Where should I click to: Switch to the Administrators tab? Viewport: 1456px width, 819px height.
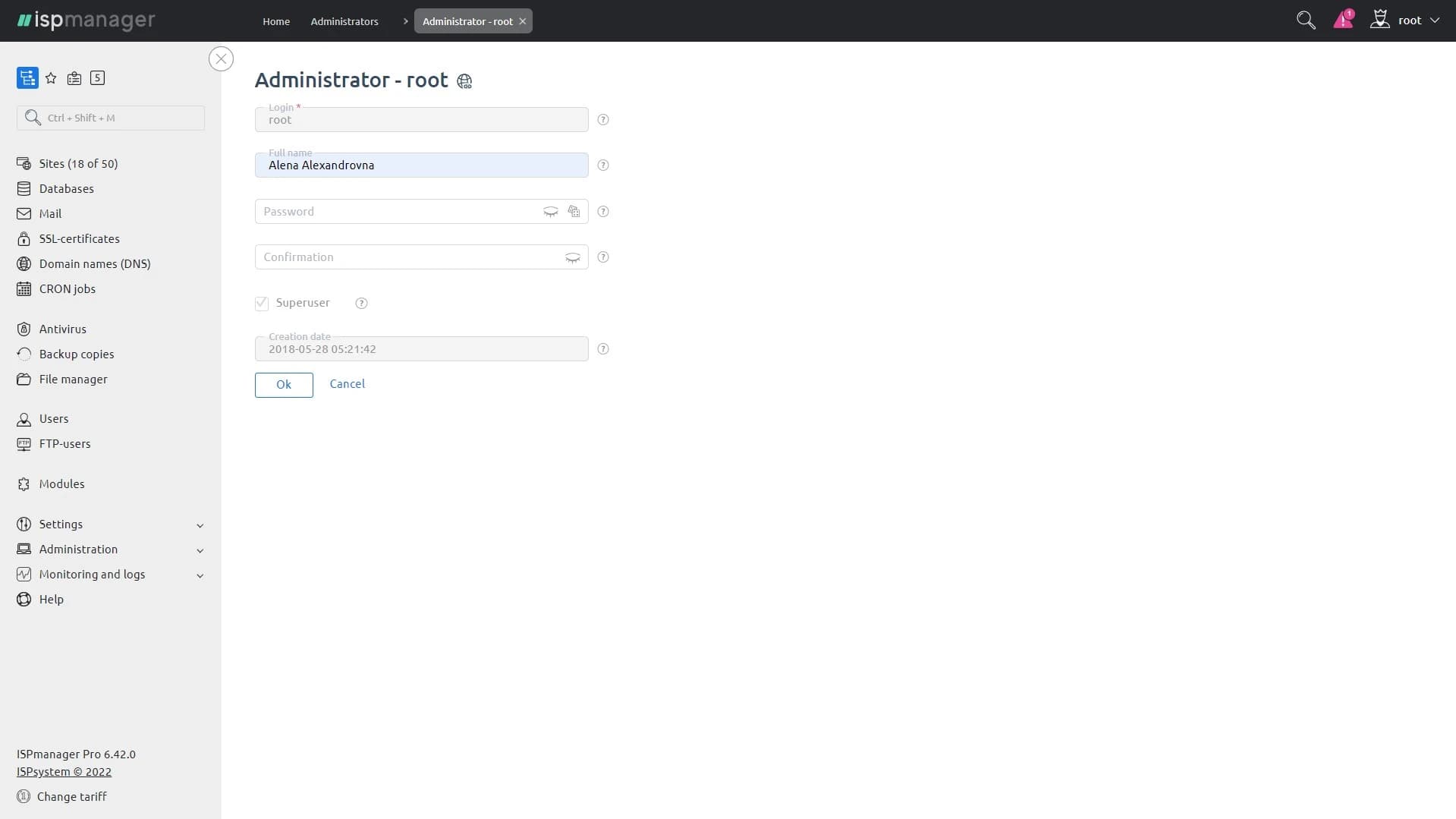[344, 21]
